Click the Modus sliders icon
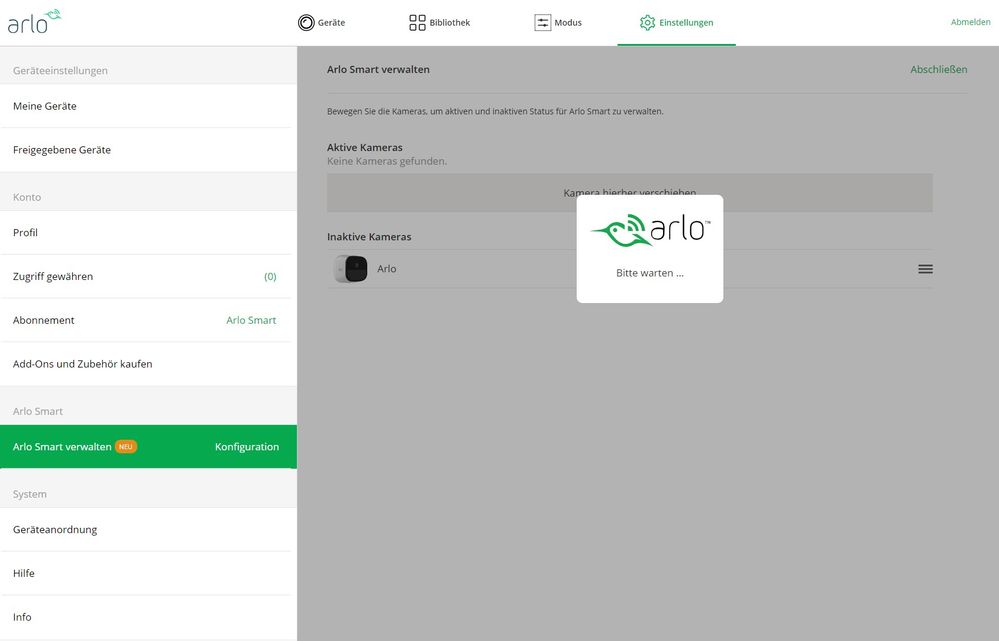 542,22
